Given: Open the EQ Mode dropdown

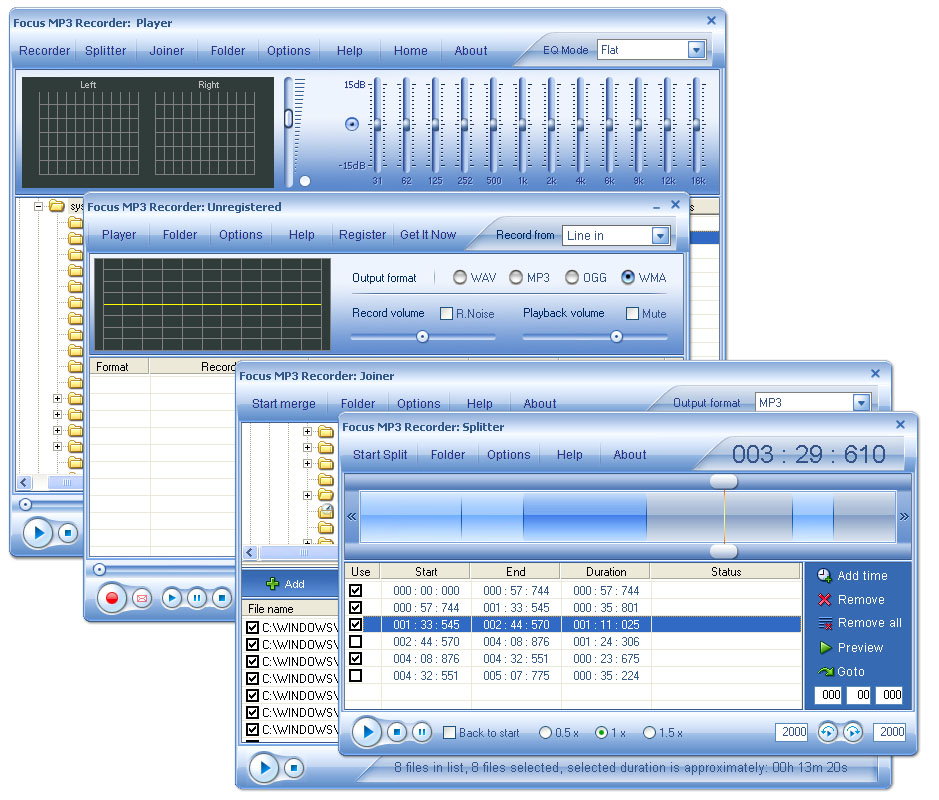Looking at the screenshot, I should pyautogui.click(x=696, y=50).
